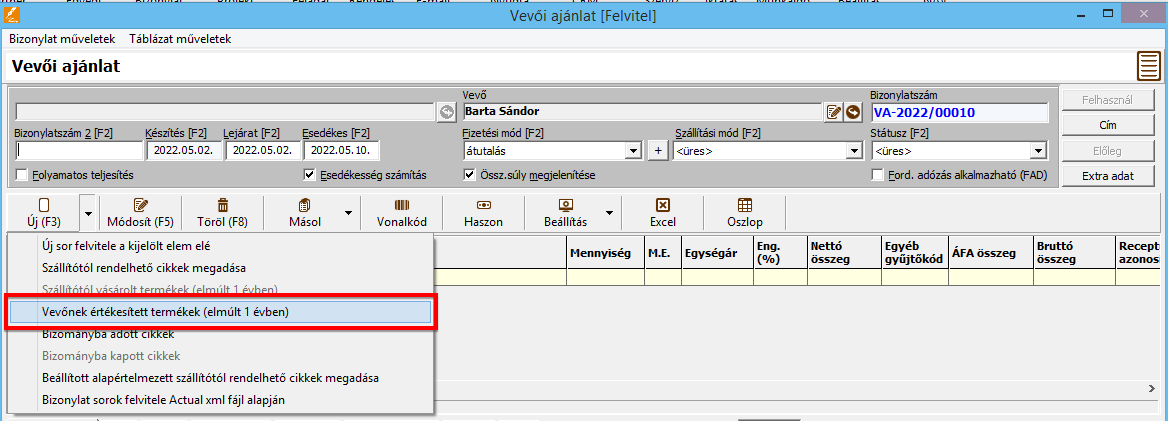Image resolution: width=1168 pixels, height=421 pixels.
Task: Click the Bizonylatszám 2 input field
Action: click(x=78, y=152)
